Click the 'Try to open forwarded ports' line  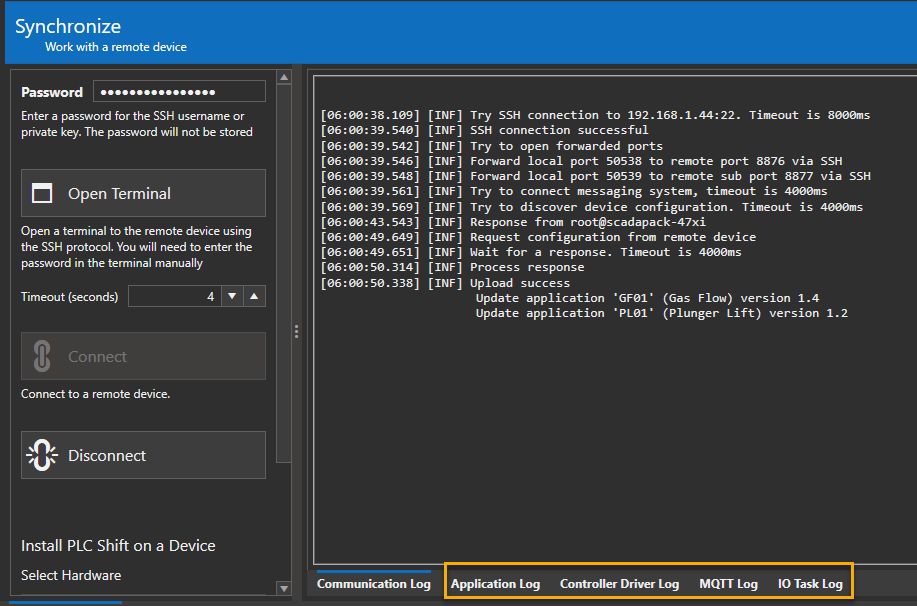click(491, 146)
